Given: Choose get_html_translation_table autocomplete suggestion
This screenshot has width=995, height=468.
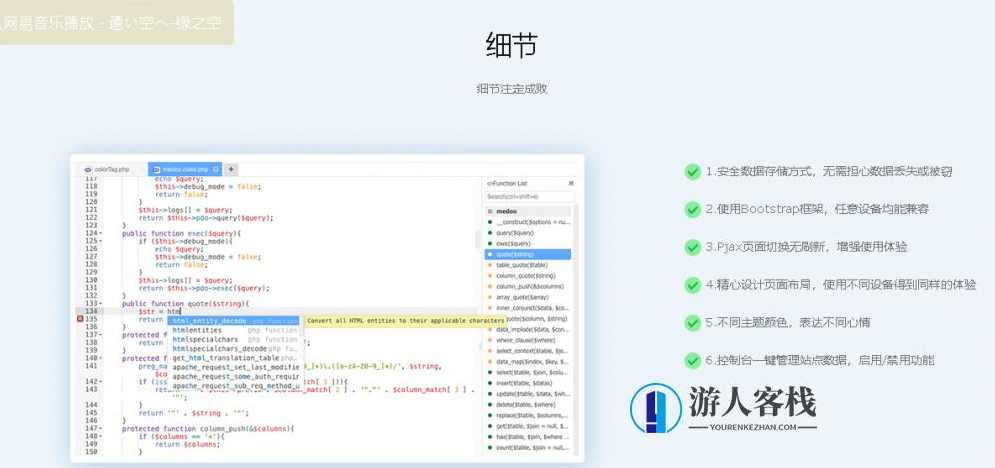Looking at the screenshot, I should 234,358.
